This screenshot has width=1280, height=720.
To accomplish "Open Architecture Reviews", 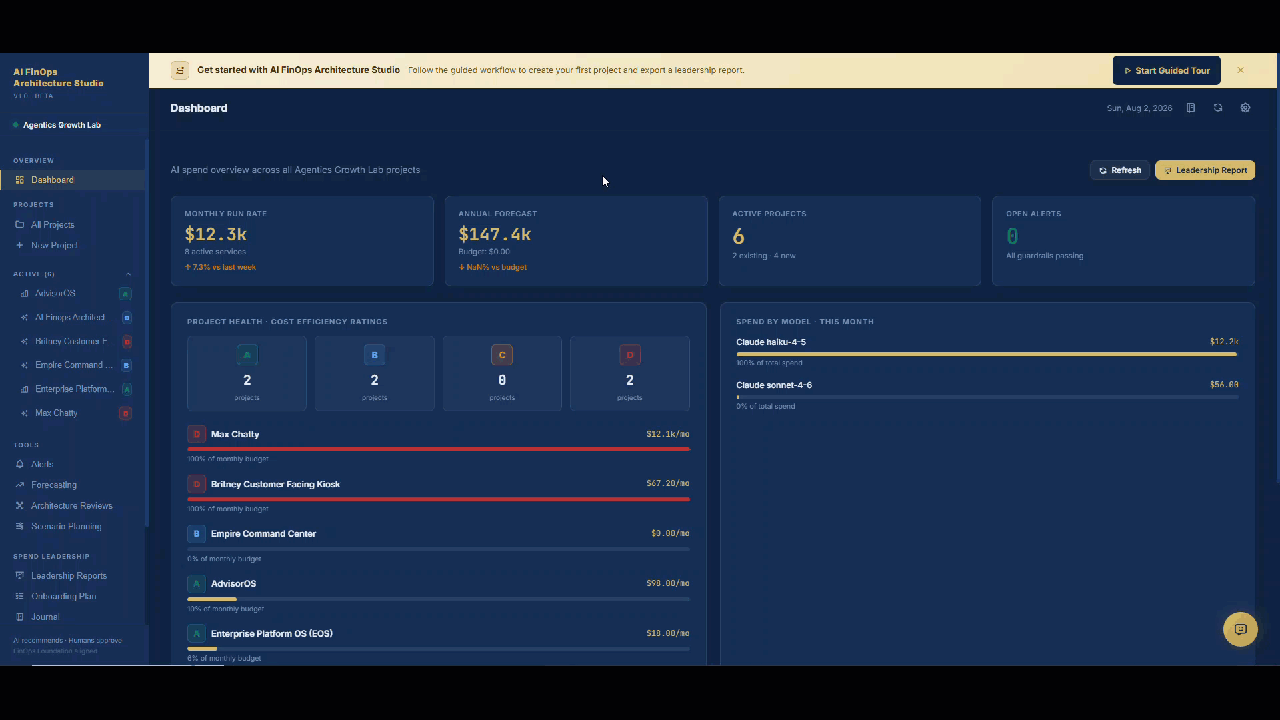I will tap(73, 506).
